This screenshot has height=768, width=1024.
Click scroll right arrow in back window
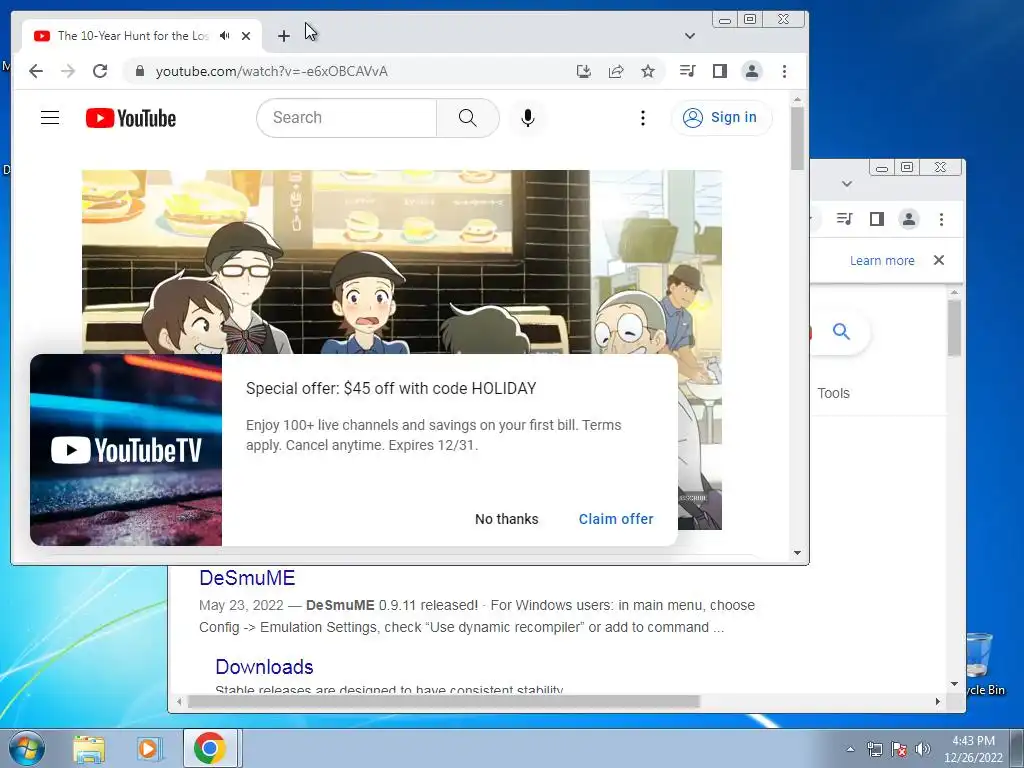pos(938,701)
